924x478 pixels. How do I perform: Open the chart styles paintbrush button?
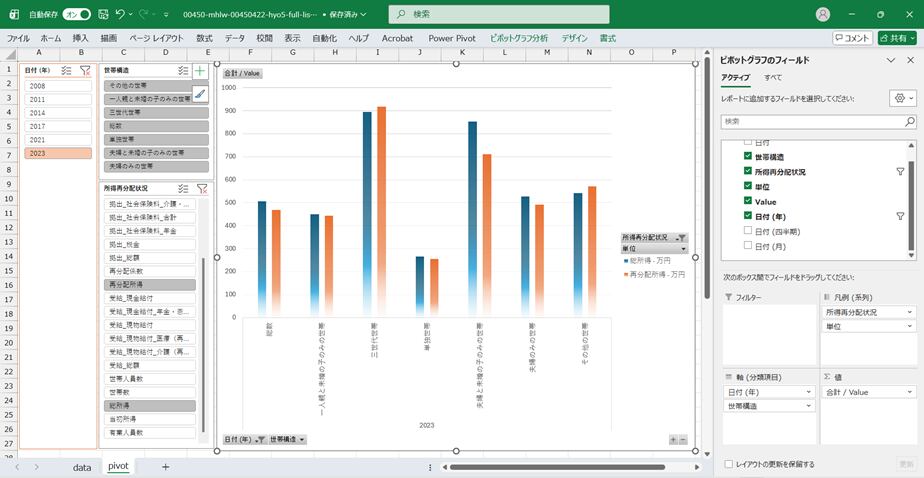point(200,94)
